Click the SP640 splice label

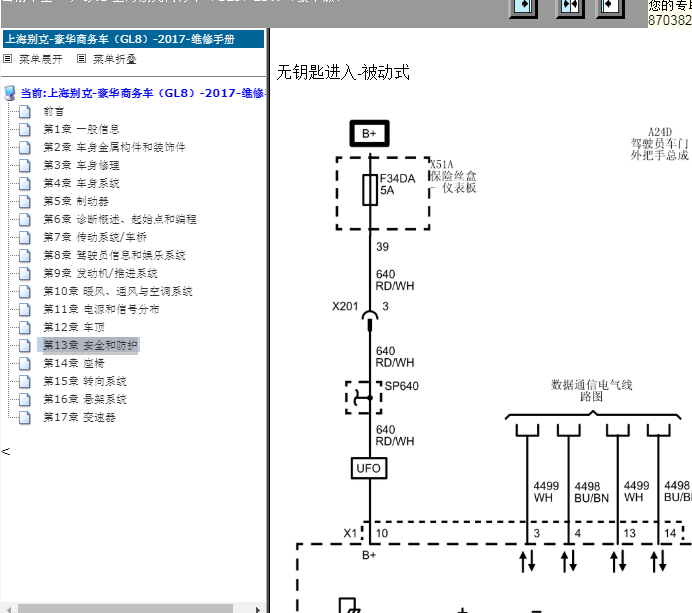coord(402,386)
